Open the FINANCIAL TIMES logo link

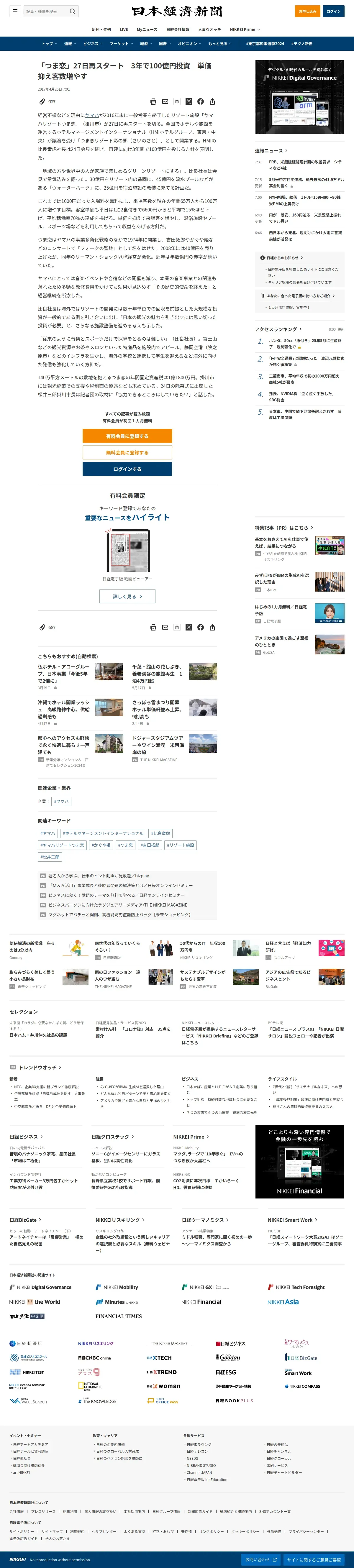point(119,1316)
